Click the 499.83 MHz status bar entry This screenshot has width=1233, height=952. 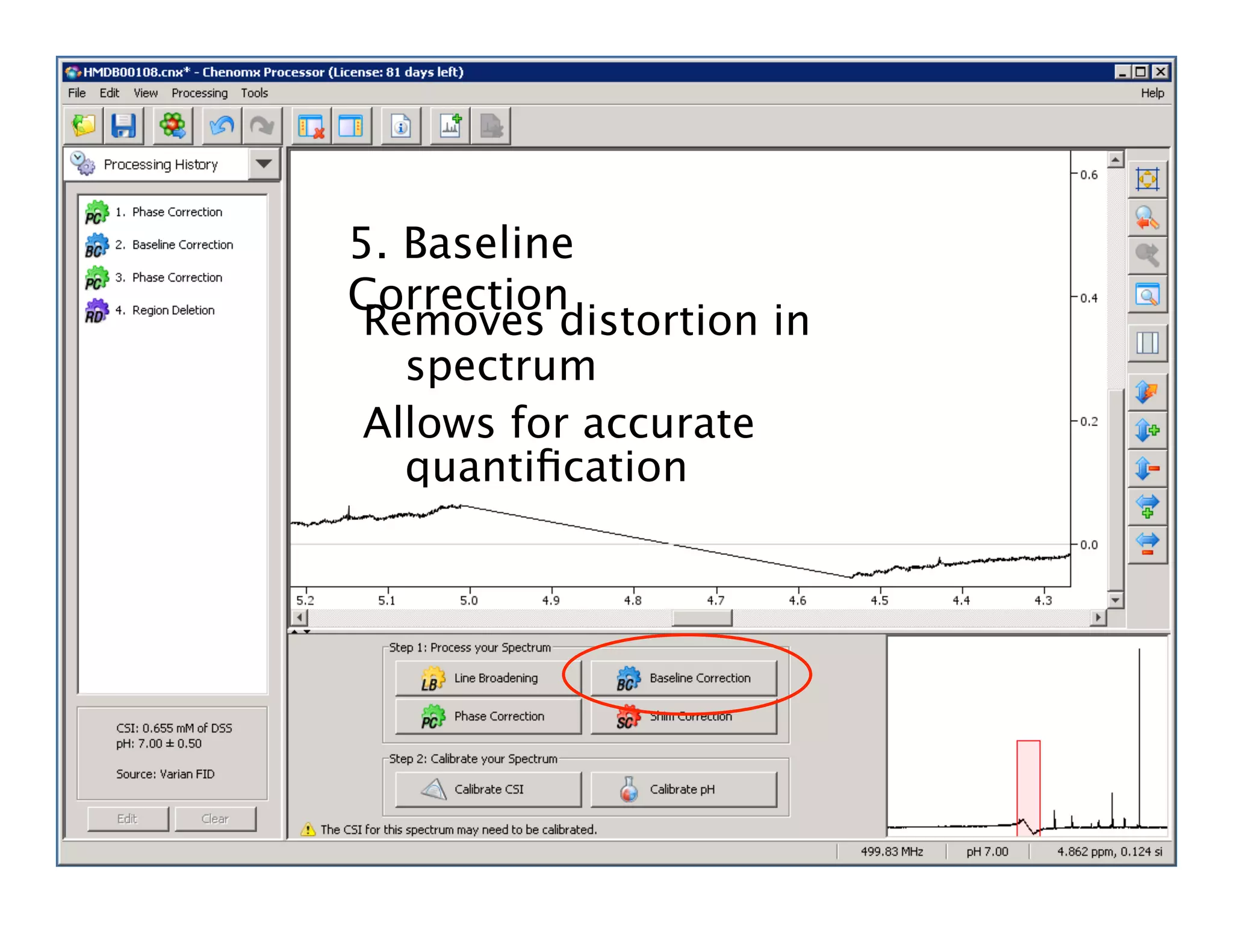[892, 852]
